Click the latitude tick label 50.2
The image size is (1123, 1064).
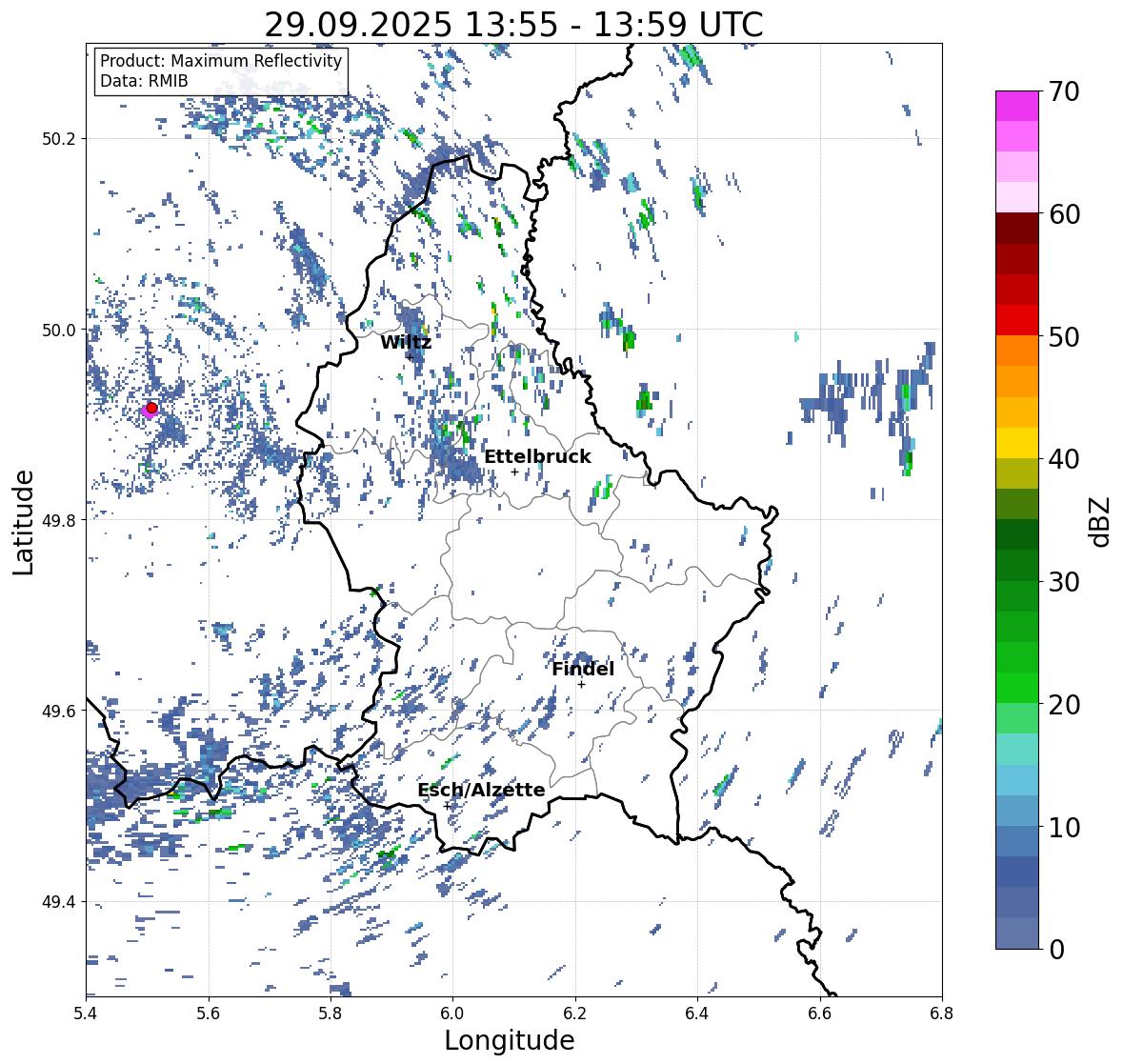coord(59,139)
